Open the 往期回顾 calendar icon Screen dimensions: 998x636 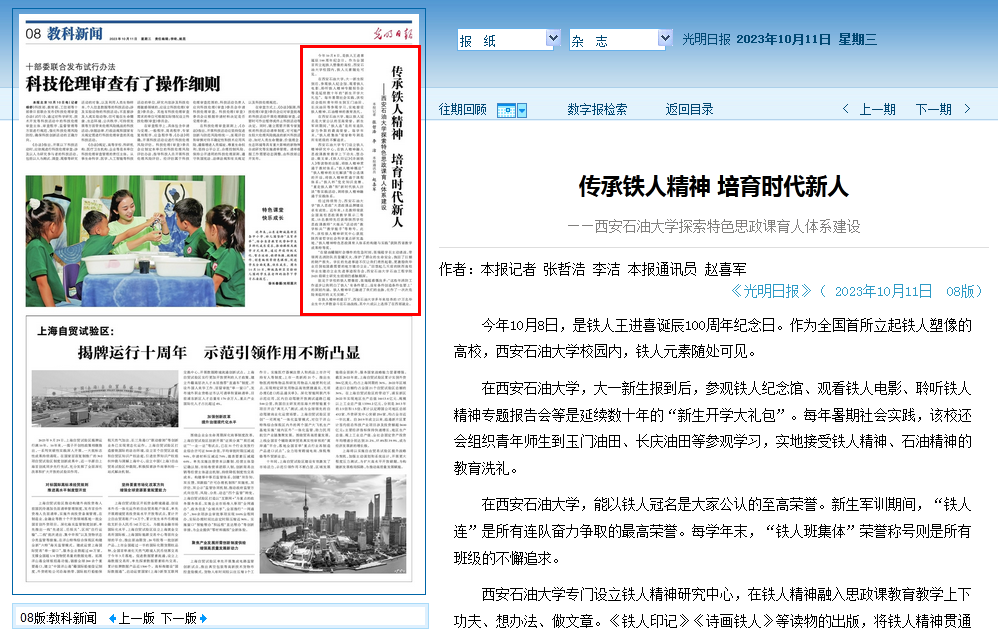point(506,110)
